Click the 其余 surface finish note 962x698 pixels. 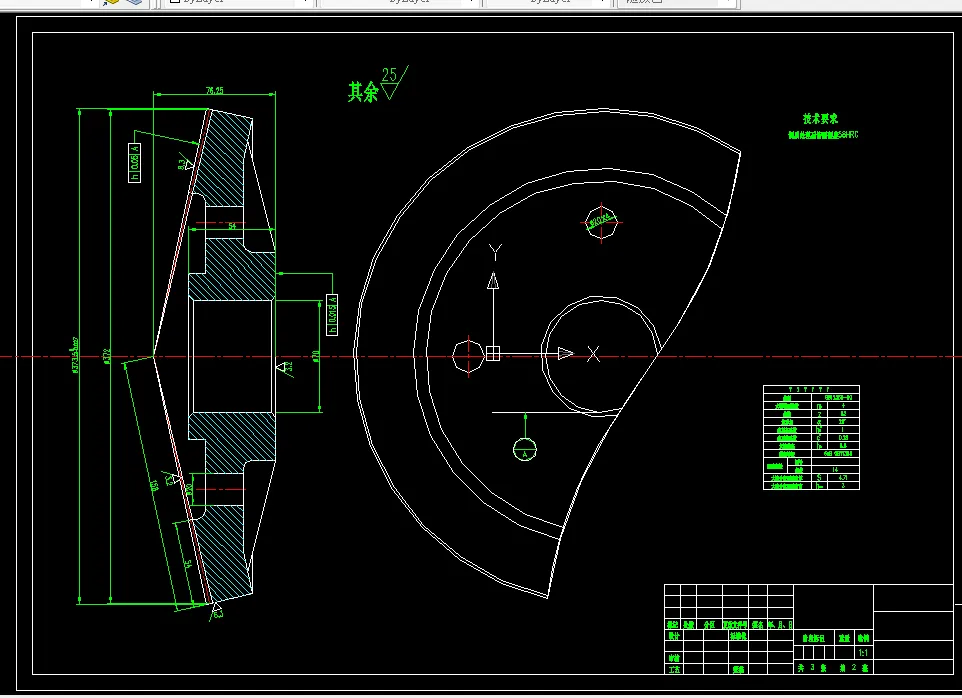[x=363, y=92]
